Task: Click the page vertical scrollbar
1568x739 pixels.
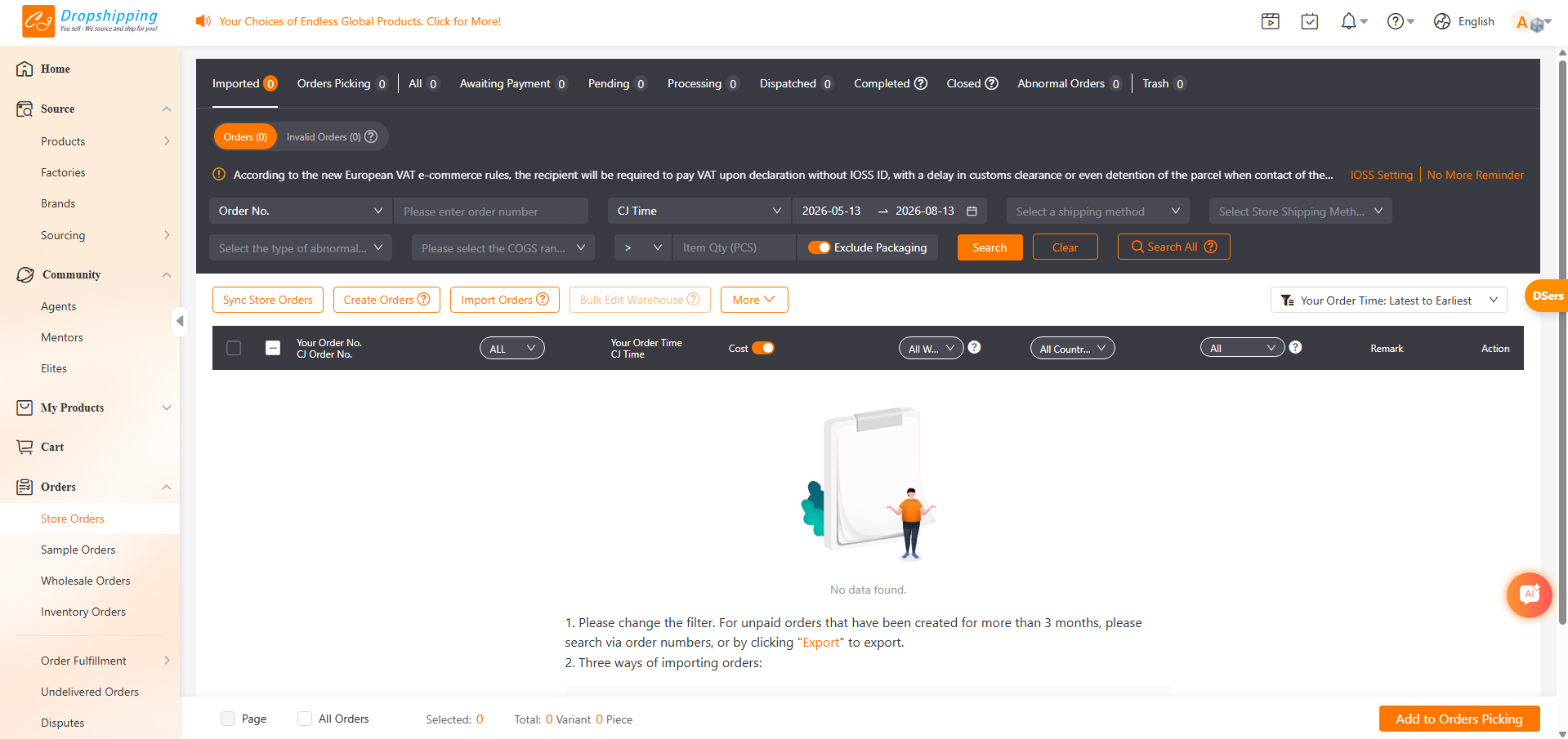Action: [x=1562, y=343]
